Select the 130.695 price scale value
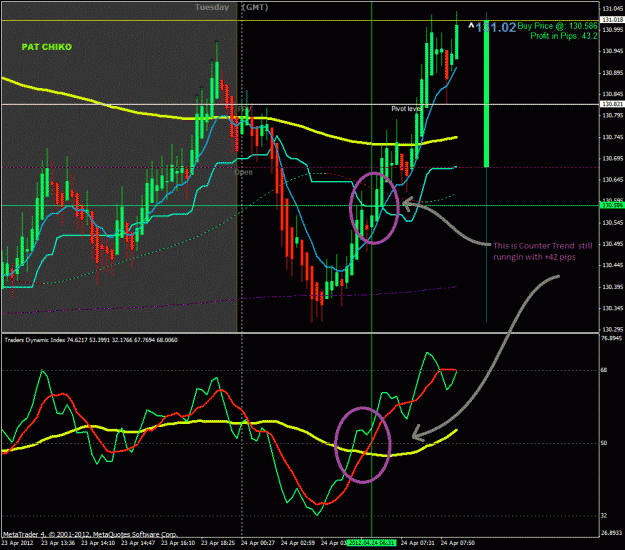The image size is (625, 550). (613, 158)
